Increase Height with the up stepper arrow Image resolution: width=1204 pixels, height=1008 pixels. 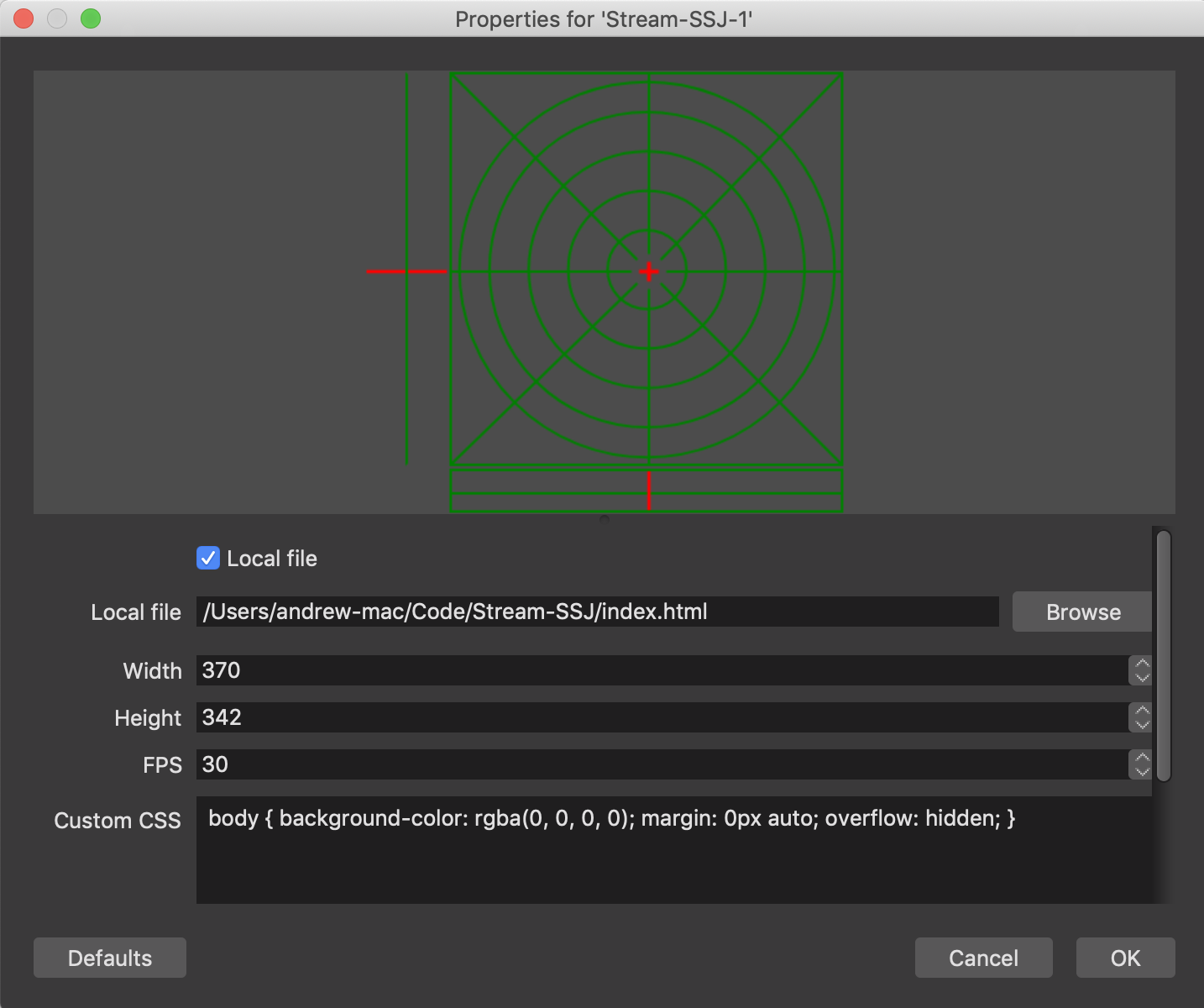tap(1142, 711)
